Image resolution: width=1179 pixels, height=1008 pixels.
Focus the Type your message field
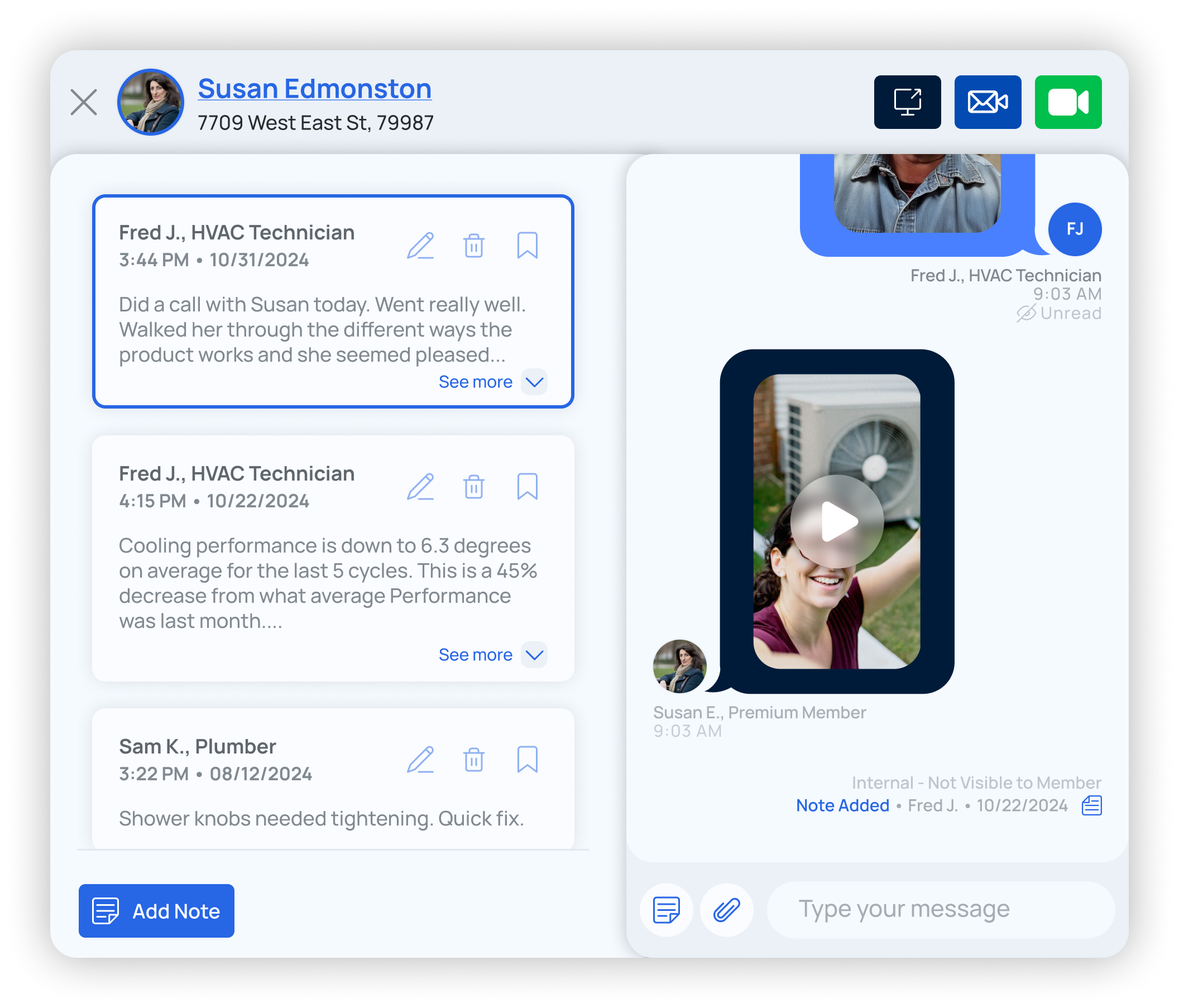click(x=941, y=910)
